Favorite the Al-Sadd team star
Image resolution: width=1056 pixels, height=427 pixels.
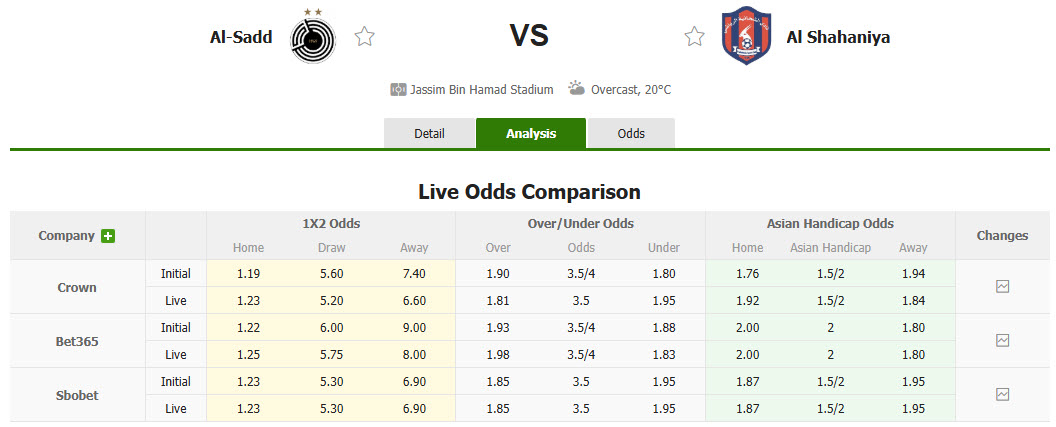[365, 37]
